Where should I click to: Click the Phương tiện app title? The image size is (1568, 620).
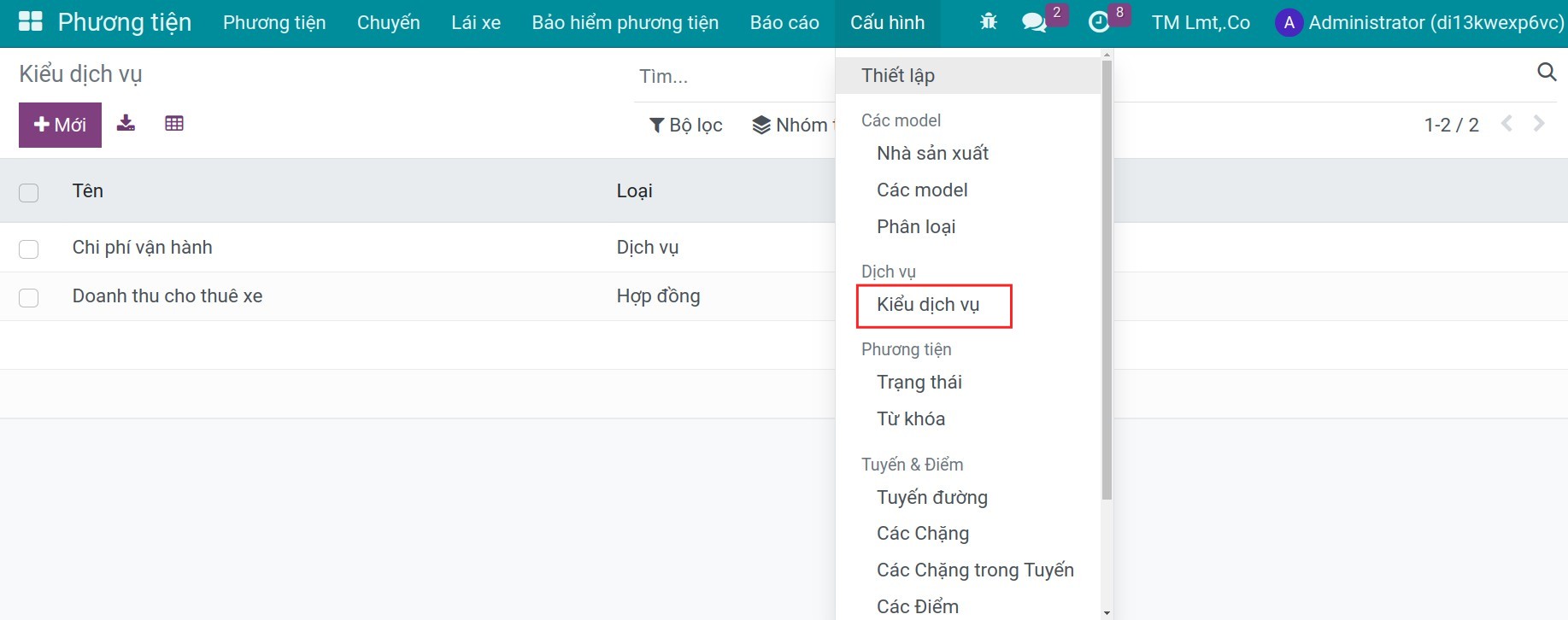coord(125,22)
